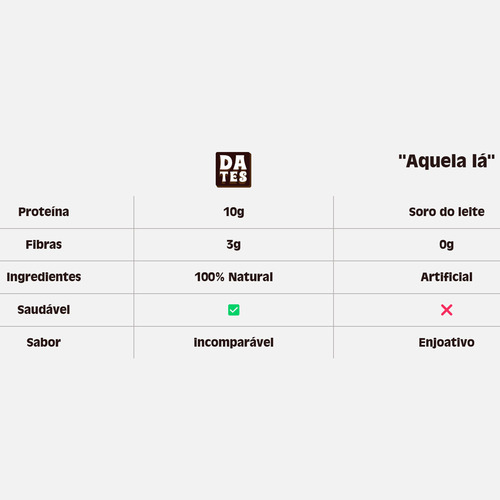Image resolution: width=500 pixels, height=500 pixels.
Task: Click the Soro do leite cell
Action: (446, 212)
